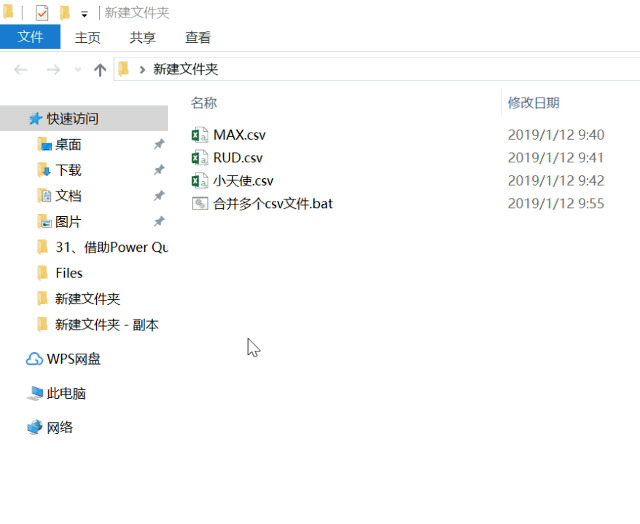Go up one level with the up arrow

[100, 70]
